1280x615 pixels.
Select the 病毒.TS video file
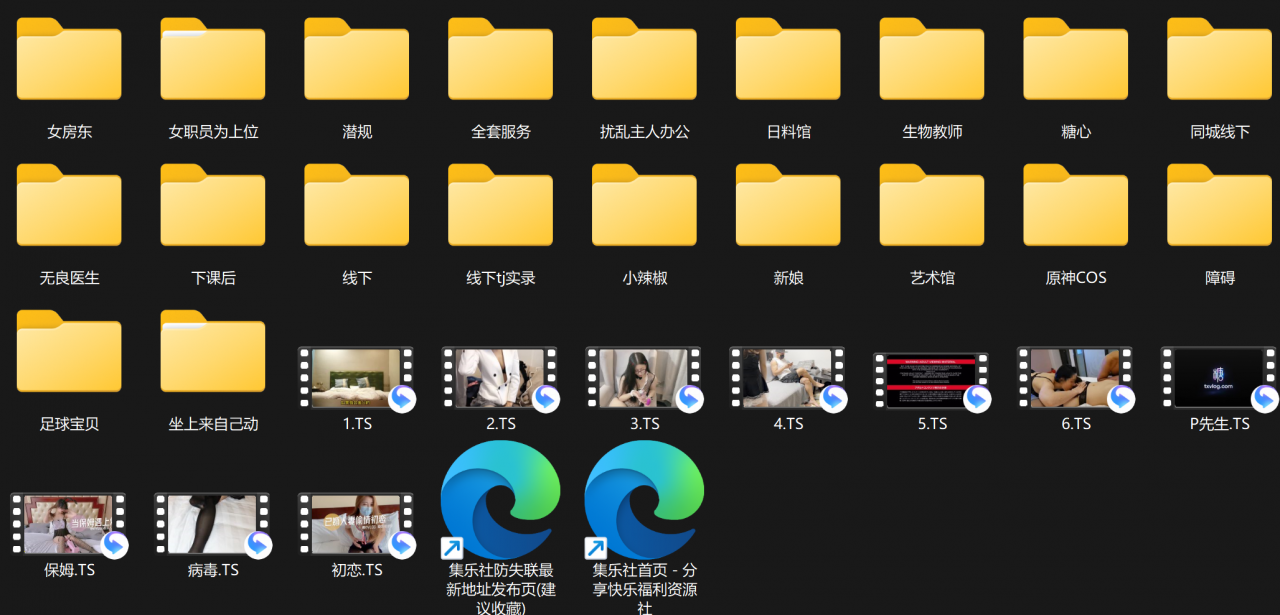click(x=212, y=525)
